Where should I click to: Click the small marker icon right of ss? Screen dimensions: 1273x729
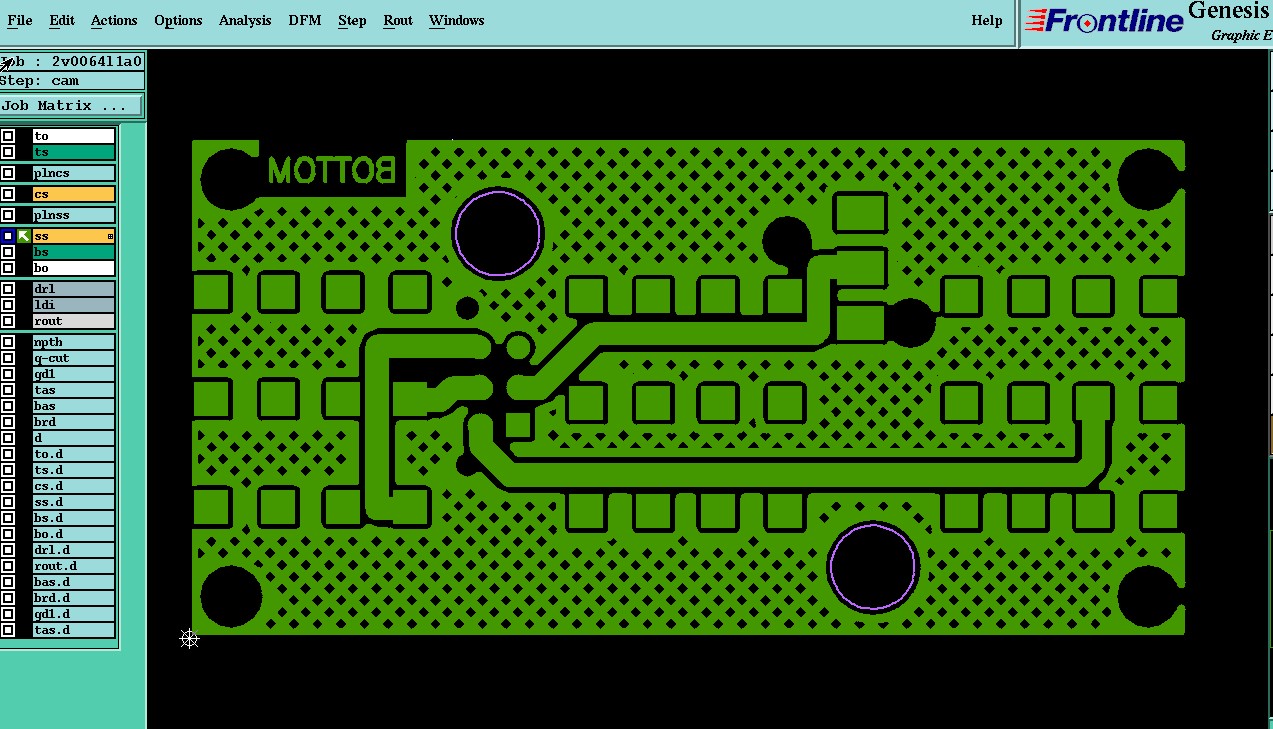[x=110, y=237]
